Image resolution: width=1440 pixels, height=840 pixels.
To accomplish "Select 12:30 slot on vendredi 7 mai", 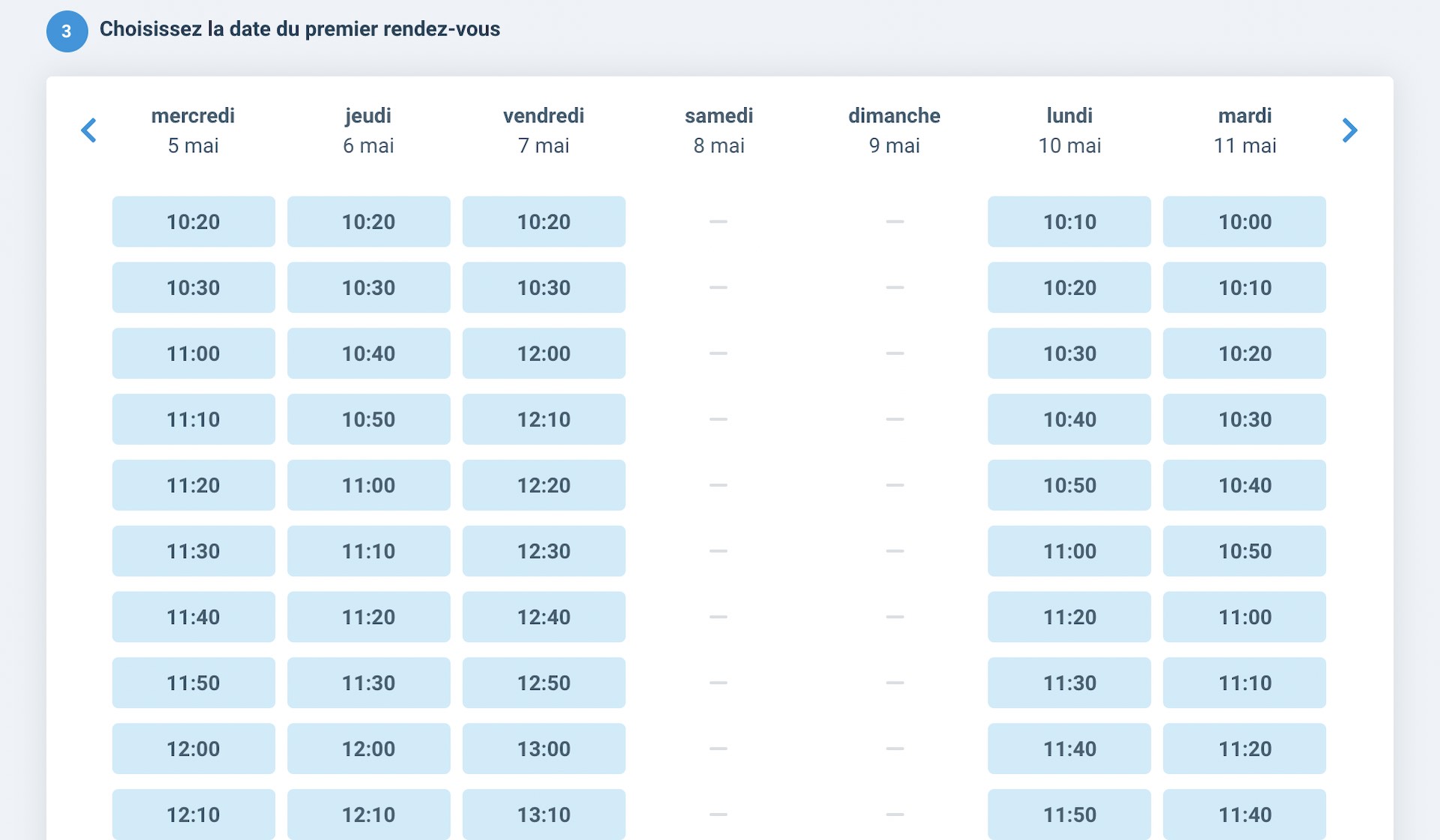I will (x=544, y=551).
